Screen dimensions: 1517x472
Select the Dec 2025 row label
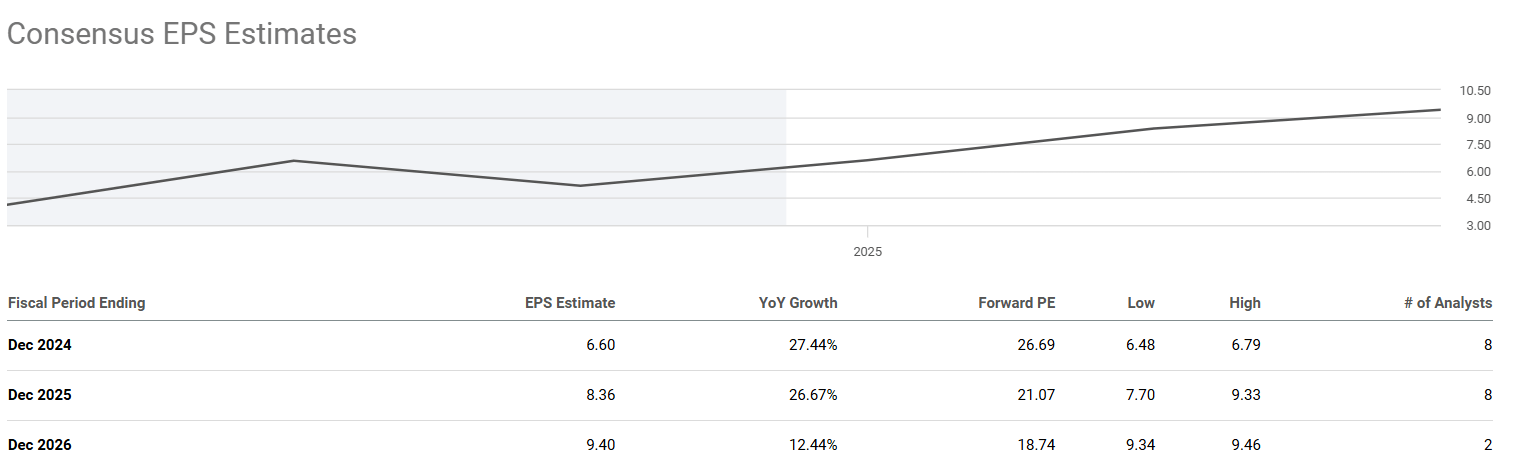[x=40, y=395]
